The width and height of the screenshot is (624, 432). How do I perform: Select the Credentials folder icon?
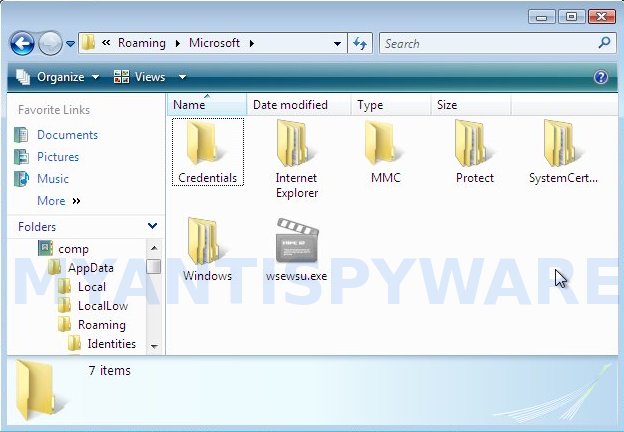tap(205, 143)
